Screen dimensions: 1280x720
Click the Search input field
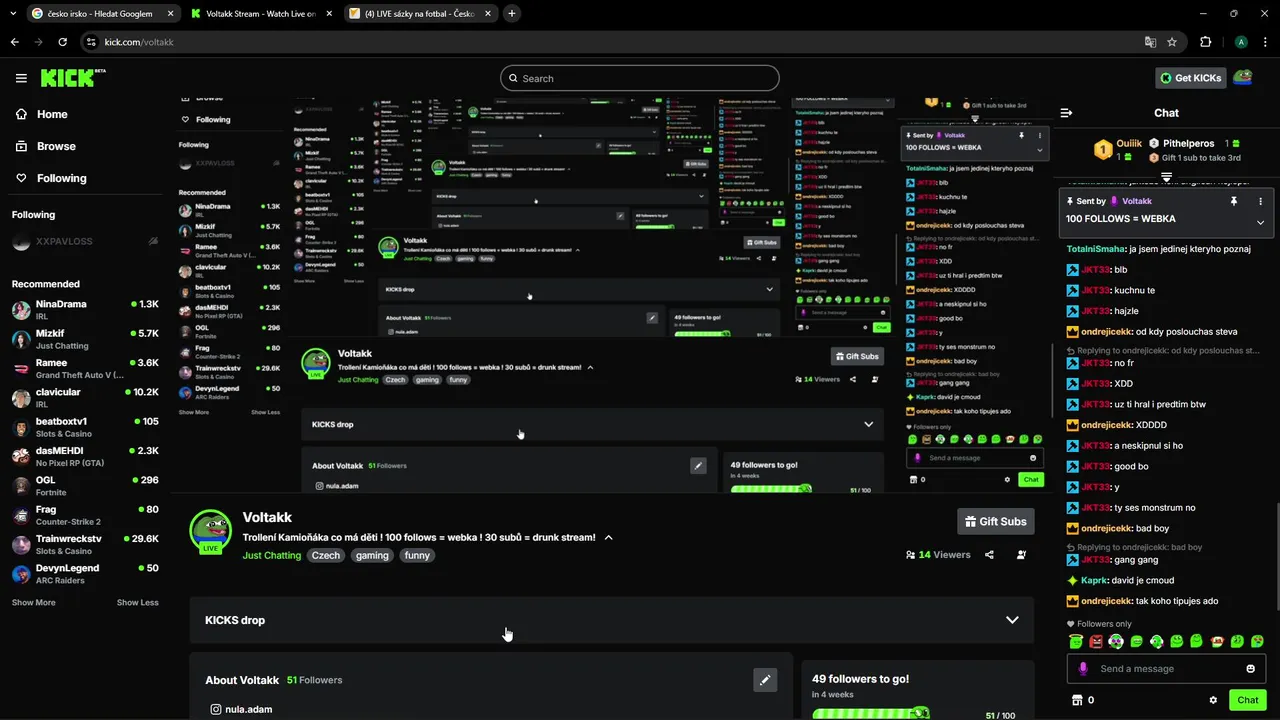coord(640,78)
